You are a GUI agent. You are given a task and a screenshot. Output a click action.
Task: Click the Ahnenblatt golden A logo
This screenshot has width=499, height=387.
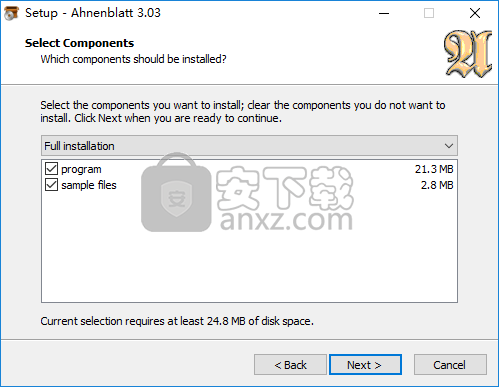point(468,54)
